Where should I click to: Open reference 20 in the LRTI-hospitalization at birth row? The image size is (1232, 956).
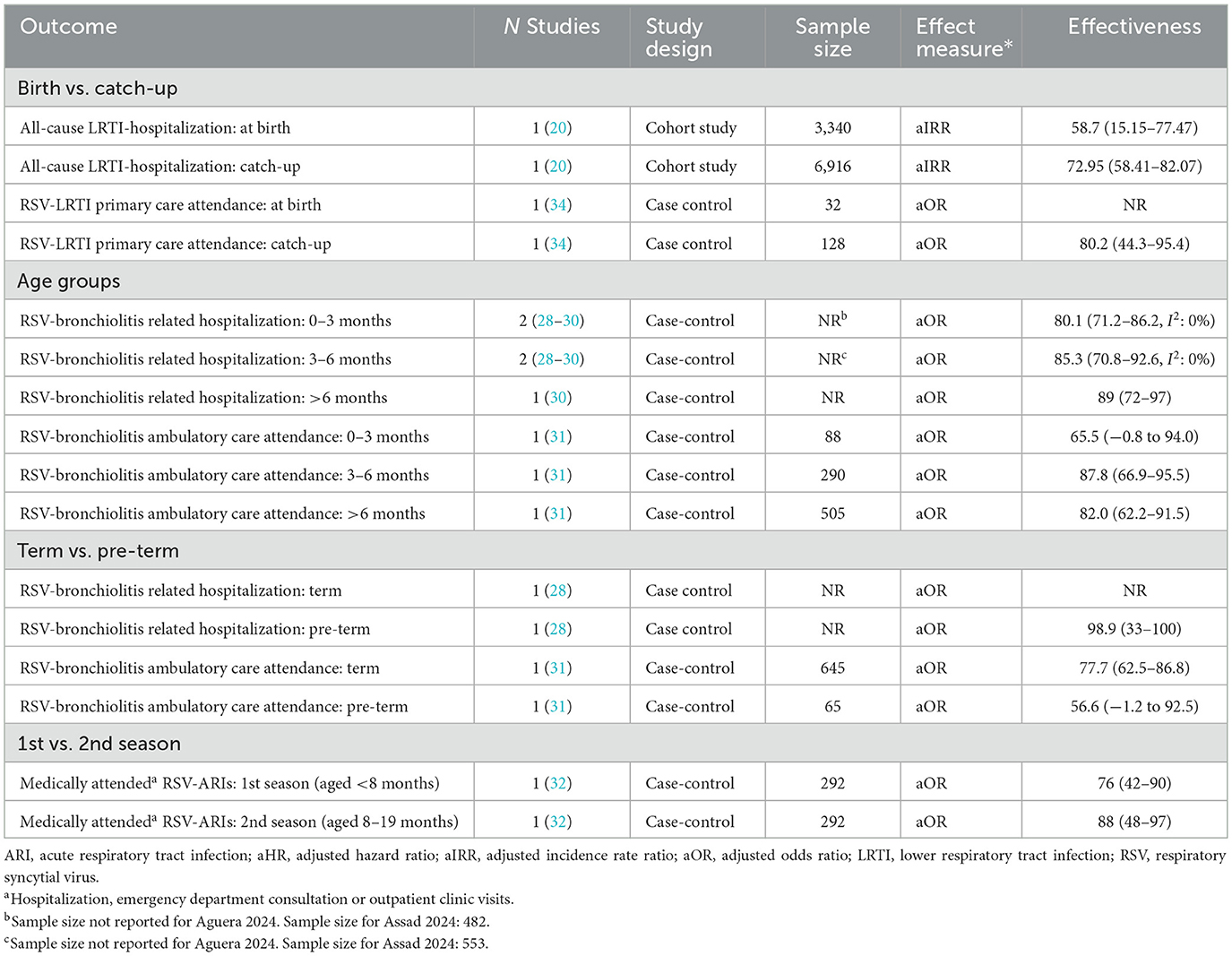(x=558, y=128)
